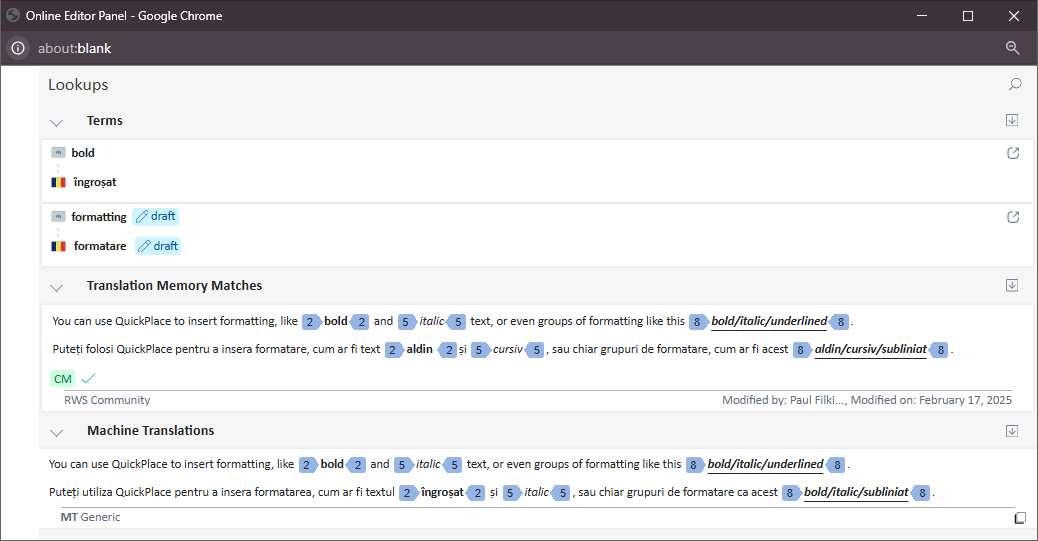This screenshot has height=541, width=1038.
Task: Open the bold term entry externally
Action: (x=1013, y=153)
